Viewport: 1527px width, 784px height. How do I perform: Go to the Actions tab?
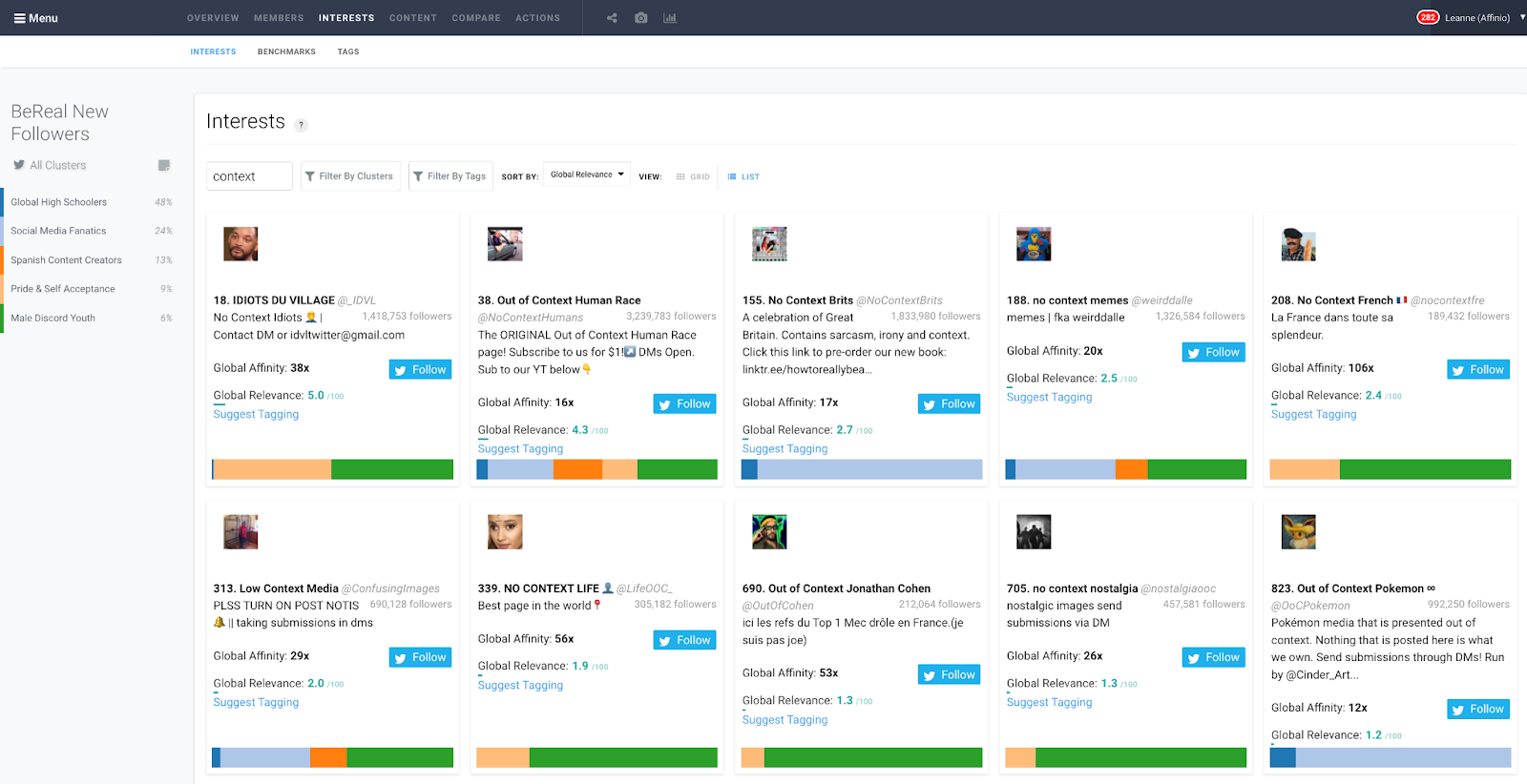(538, 18)
